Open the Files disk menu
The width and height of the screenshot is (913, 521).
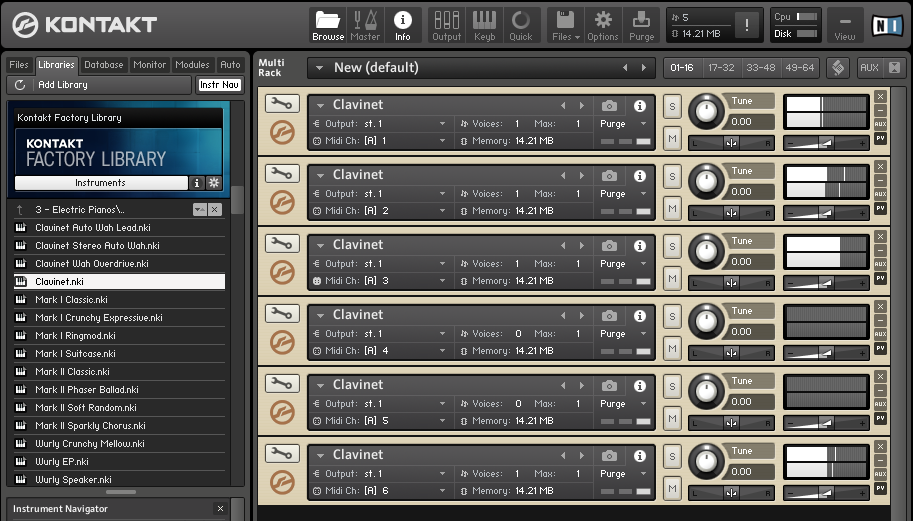(x=565, y=25)
